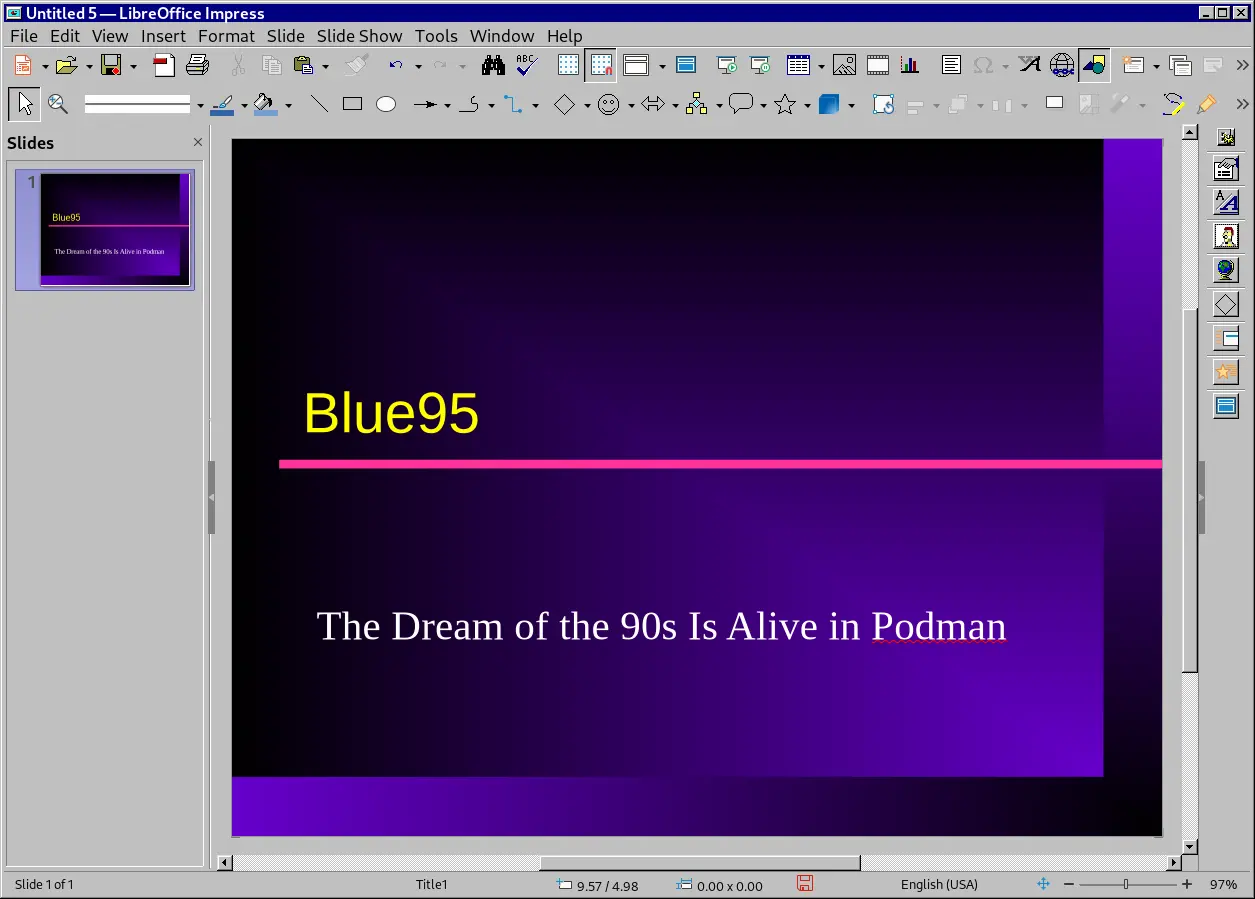
Task: Expand the stars and banners shapes dropdown
Action: click(807, 106)
